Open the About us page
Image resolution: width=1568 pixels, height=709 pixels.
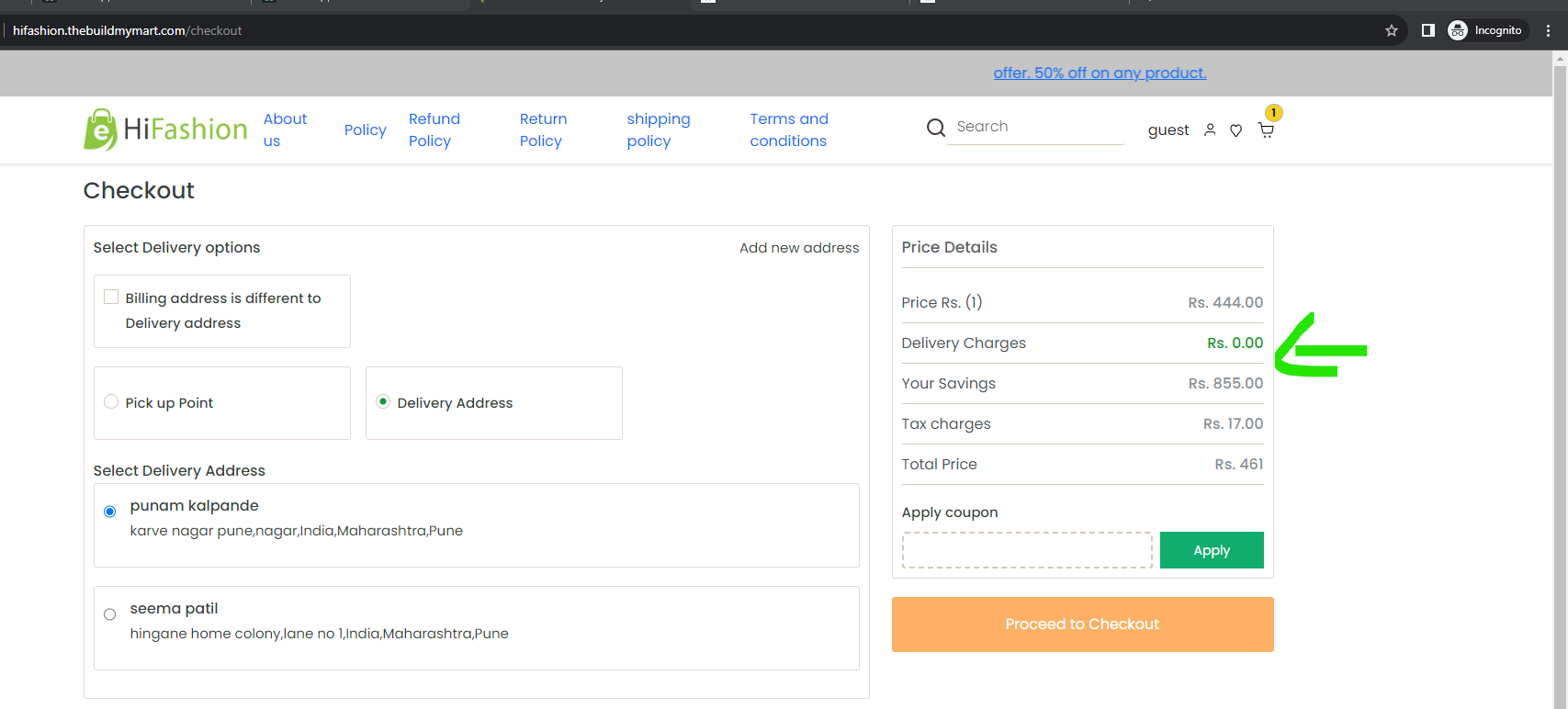point(285,129)
